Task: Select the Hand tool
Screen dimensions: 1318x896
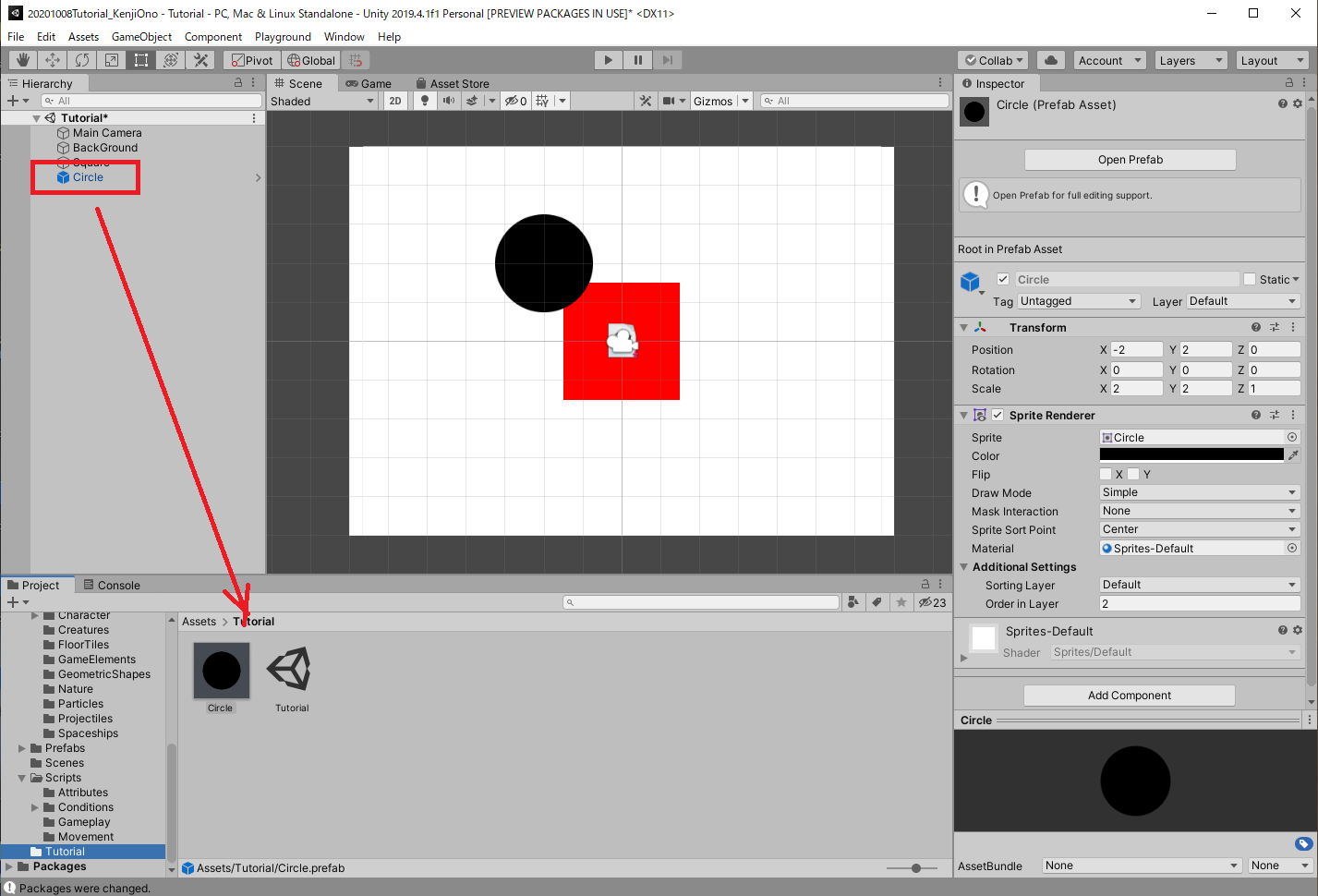Action: point(23,60)
